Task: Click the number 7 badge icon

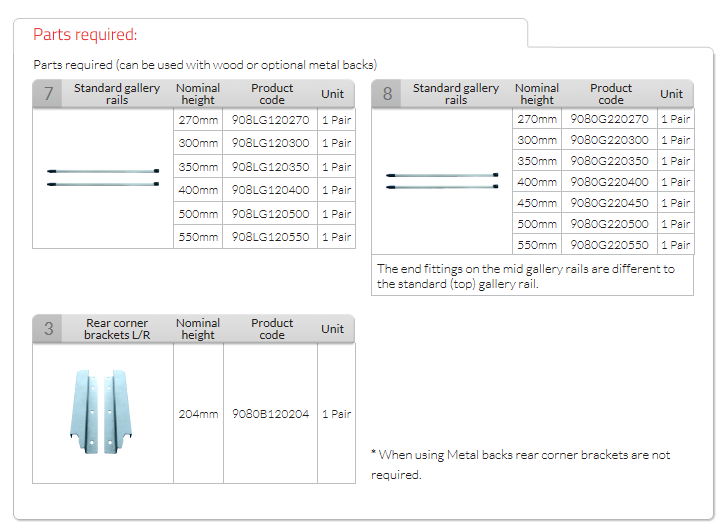Action: click(49, 94)
